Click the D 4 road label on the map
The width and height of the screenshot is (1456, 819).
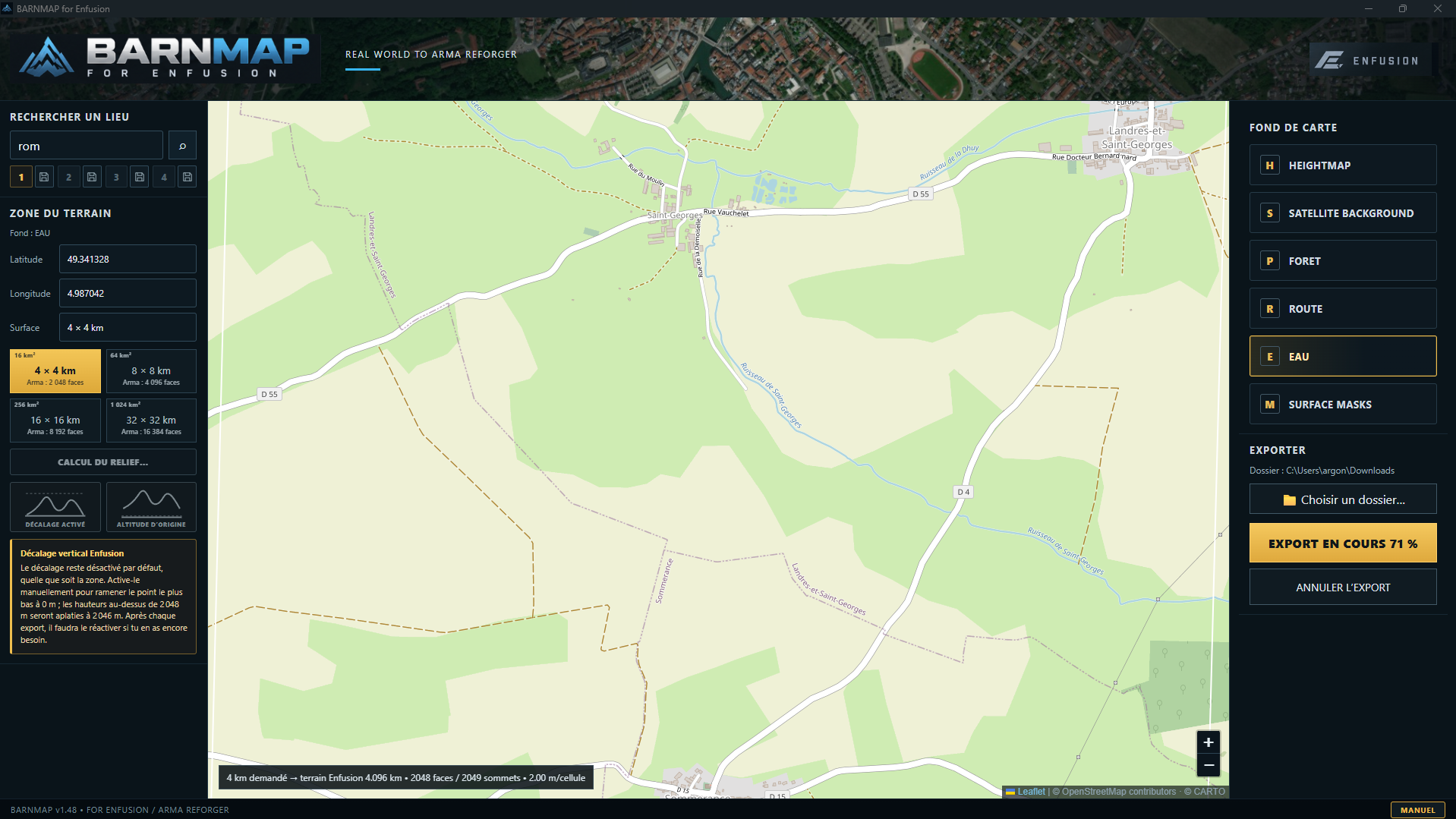tap(963, 492)
